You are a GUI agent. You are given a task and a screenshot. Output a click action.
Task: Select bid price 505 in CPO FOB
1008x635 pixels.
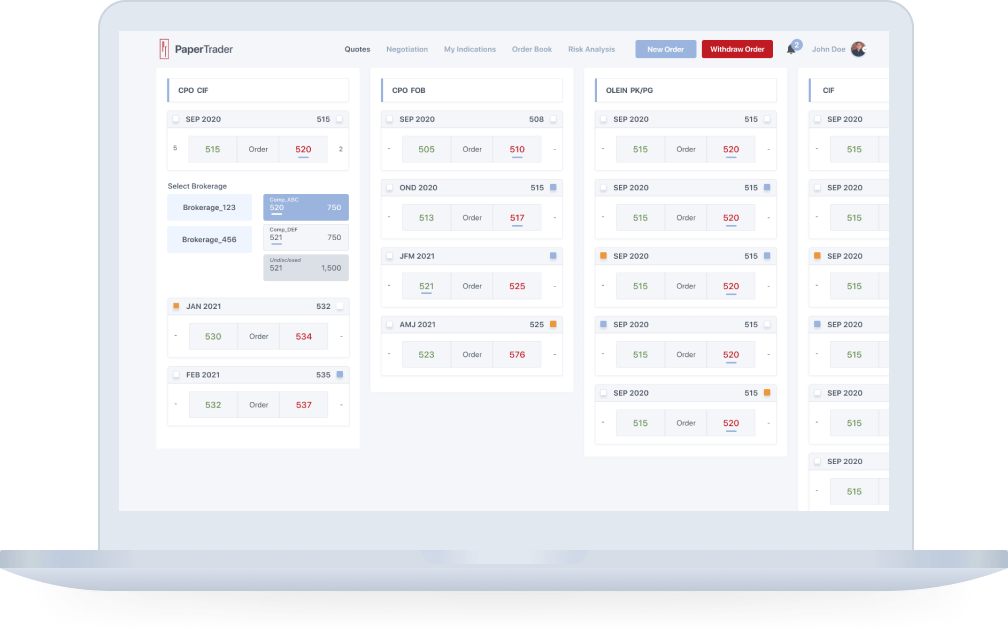(x=426, y=149)
